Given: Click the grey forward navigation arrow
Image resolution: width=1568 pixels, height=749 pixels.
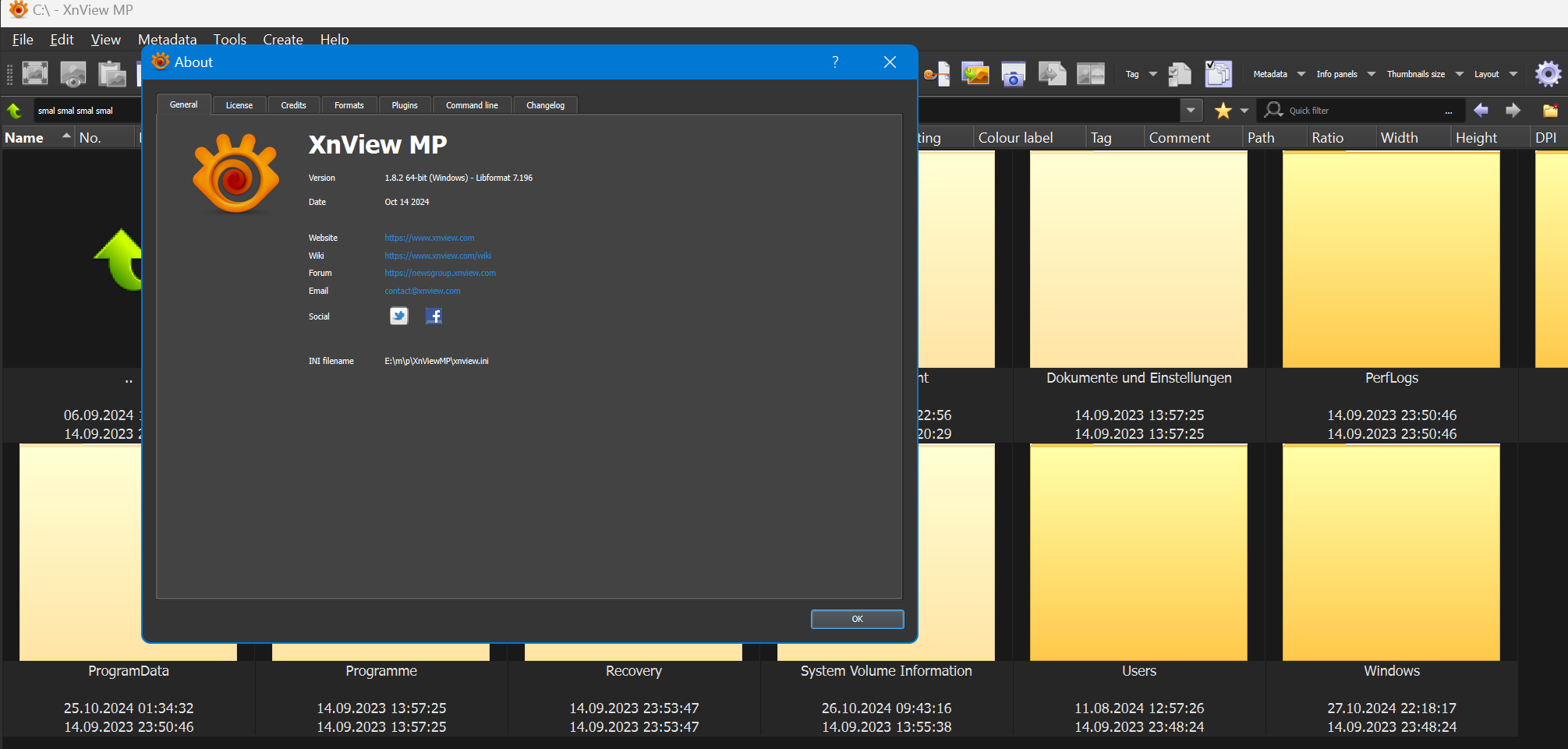Looking at the screenshot, I should point(1513,110).
